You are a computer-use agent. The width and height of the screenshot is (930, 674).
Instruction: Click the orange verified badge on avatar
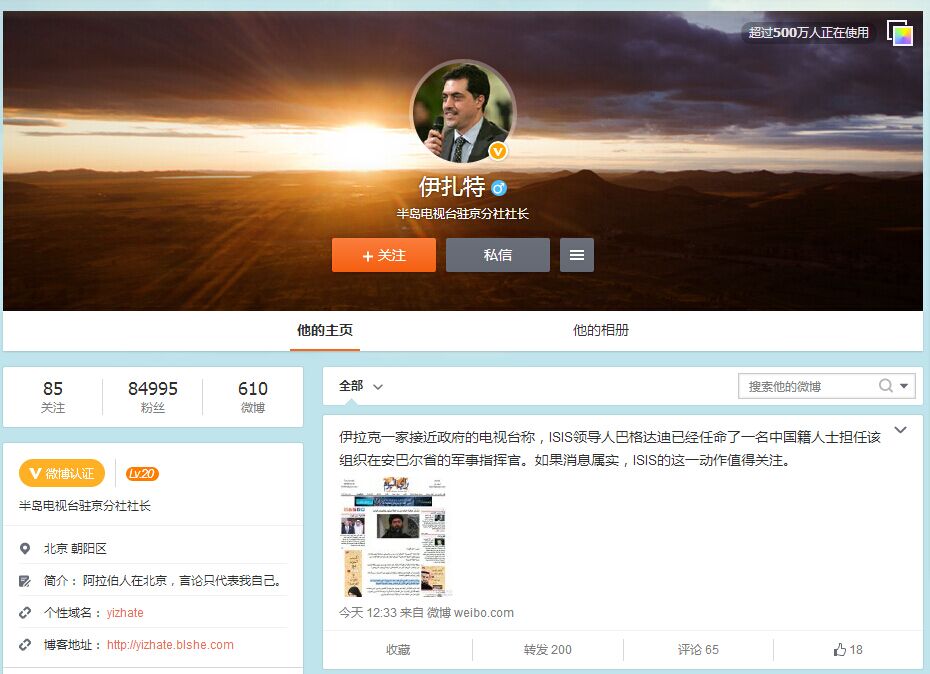pos(498,152)
